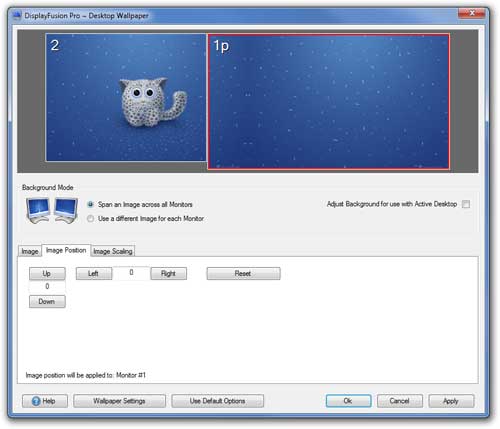This screenshot has height=429, width=500.
Task: Open the Image Position tab
Action: click(x=66, y=250)
